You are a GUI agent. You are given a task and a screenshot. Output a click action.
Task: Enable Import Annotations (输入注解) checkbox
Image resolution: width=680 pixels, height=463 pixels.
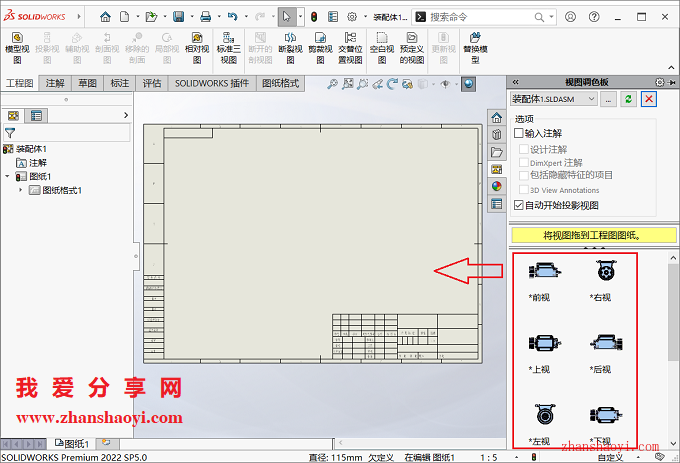(x=519, y=133)
